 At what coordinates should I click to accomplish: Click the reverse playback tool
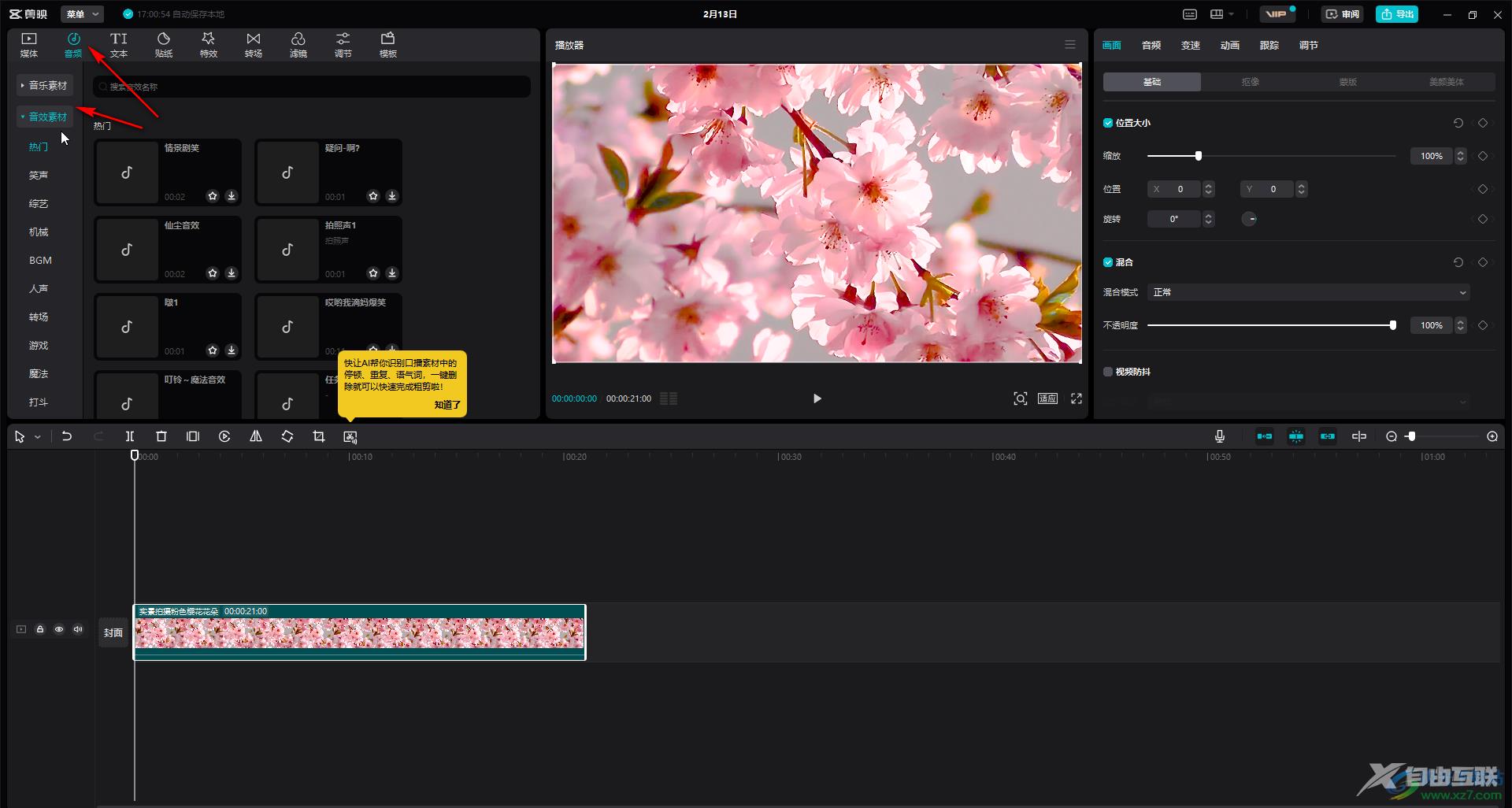point(224,436)
